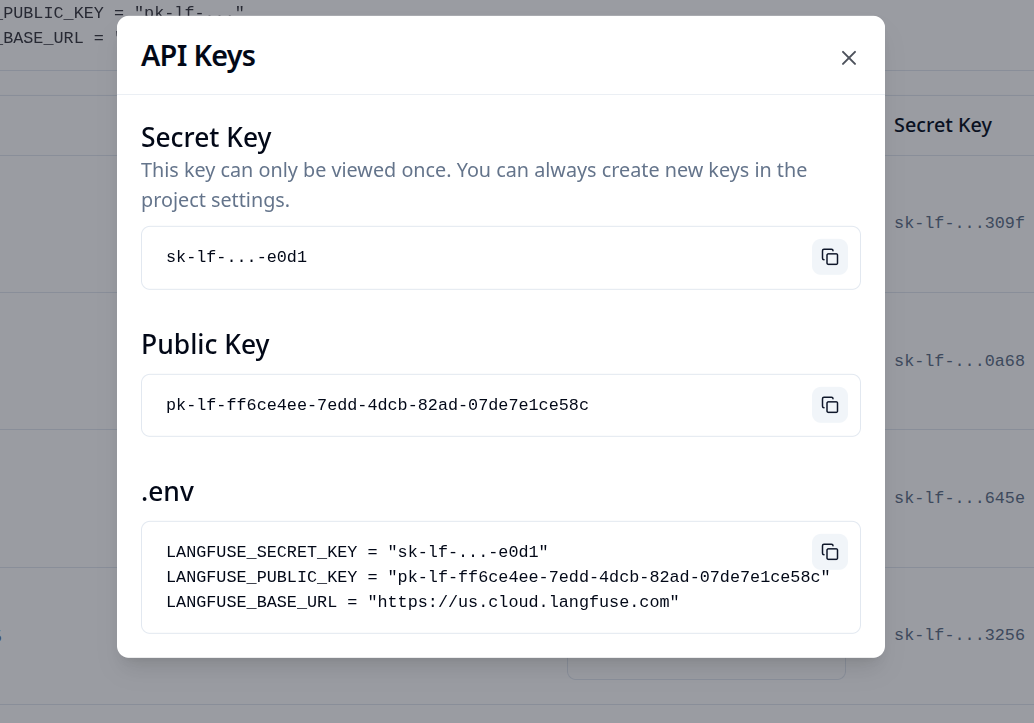Screen dimensions: 1034x723
Task: Select the secret key text sk-lf-...-e0d1
Action: (x=236, y=257)
